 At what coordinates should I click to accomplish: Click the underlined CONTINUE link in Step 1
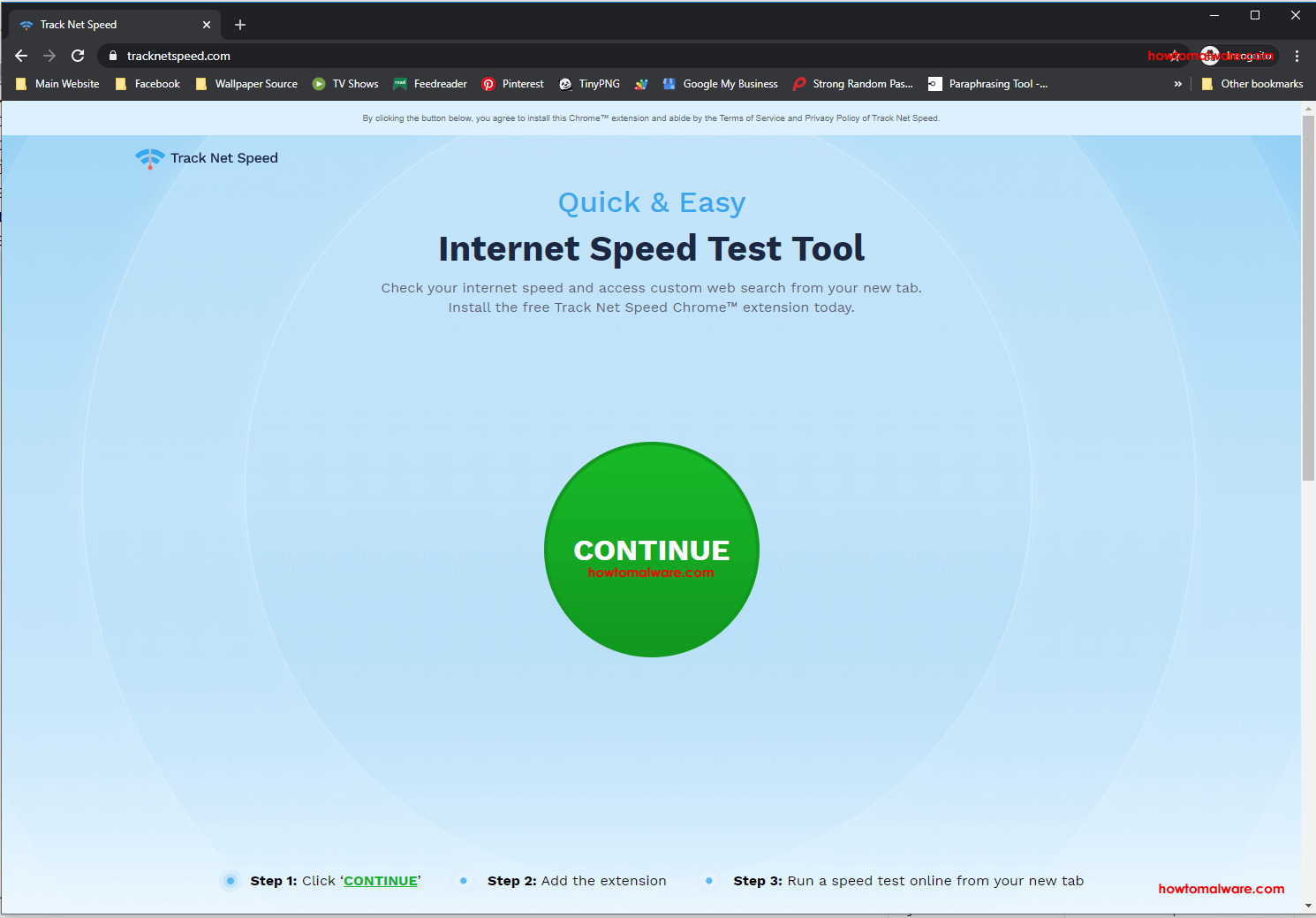381,881
